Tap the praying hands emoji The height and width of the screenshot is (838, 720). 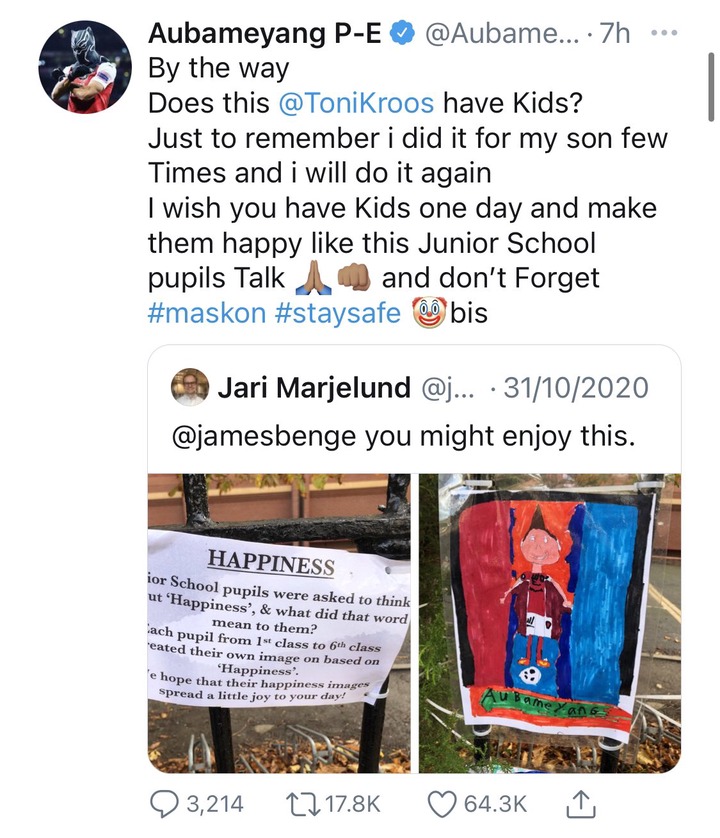(x=313, y=278)
